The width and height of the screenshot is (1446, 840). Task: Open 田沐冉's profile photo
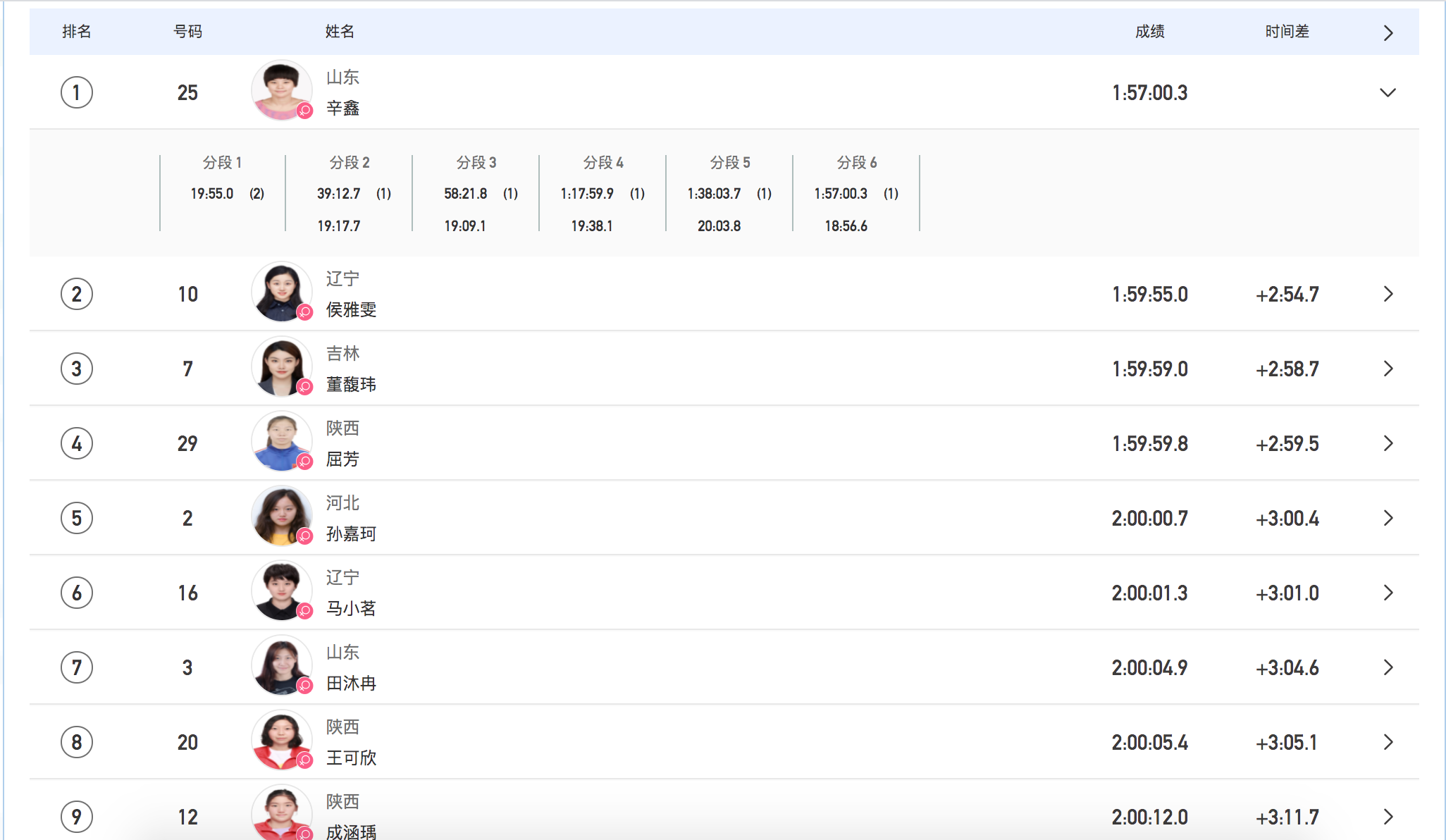coord(280,665)
